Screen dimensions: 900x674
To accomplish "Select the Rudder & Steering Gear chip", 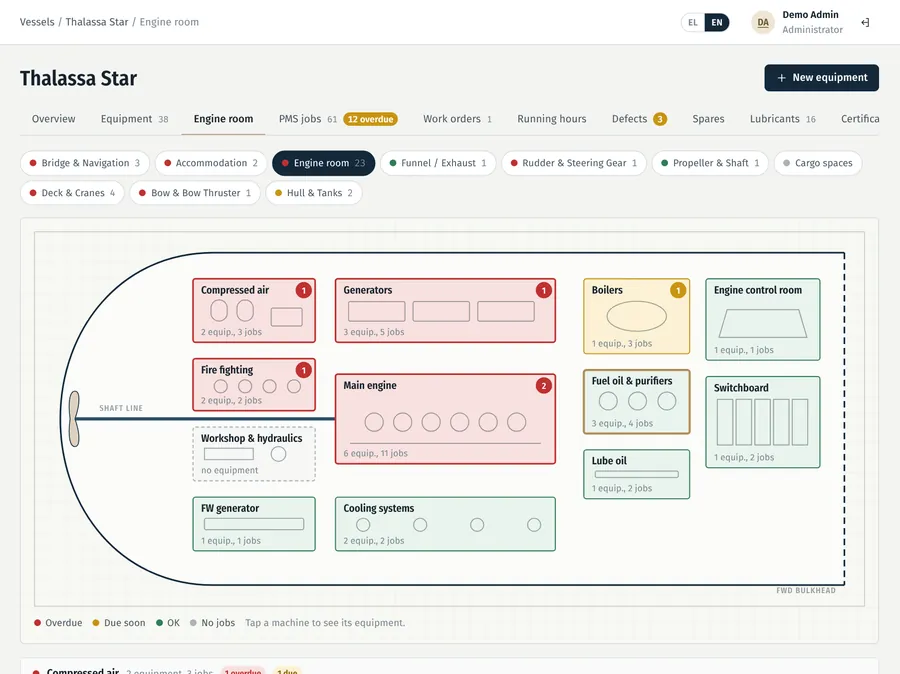I will click(x=574, y=163).
